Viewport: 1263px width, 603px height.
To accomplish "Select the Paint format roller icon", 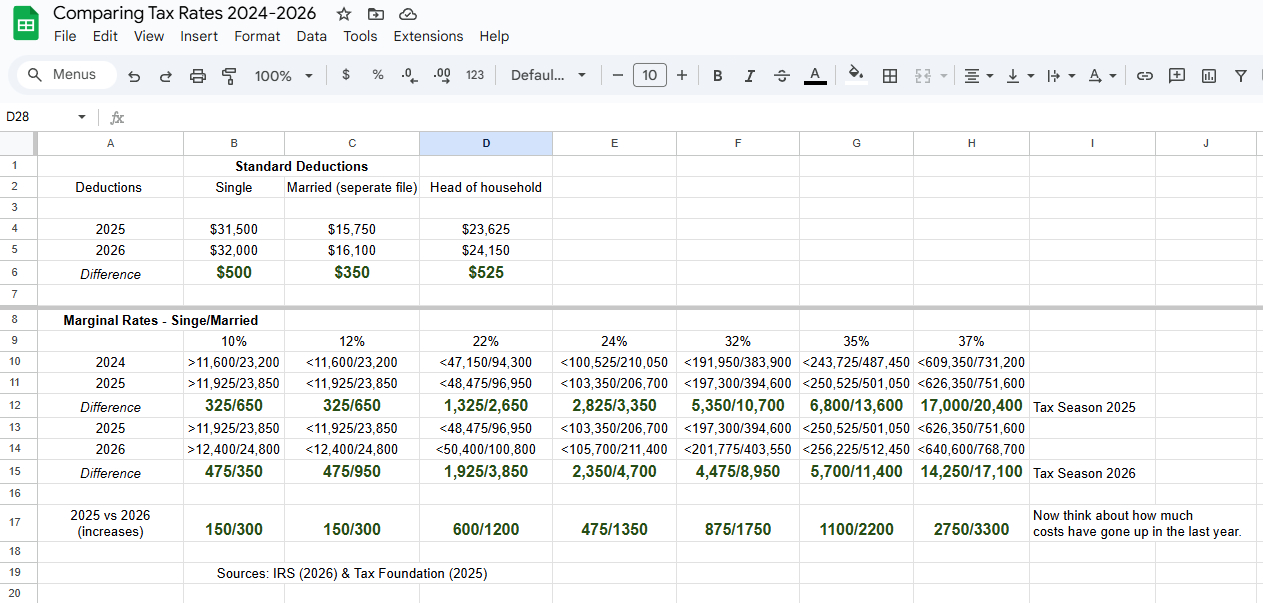I will click(229, 76).
